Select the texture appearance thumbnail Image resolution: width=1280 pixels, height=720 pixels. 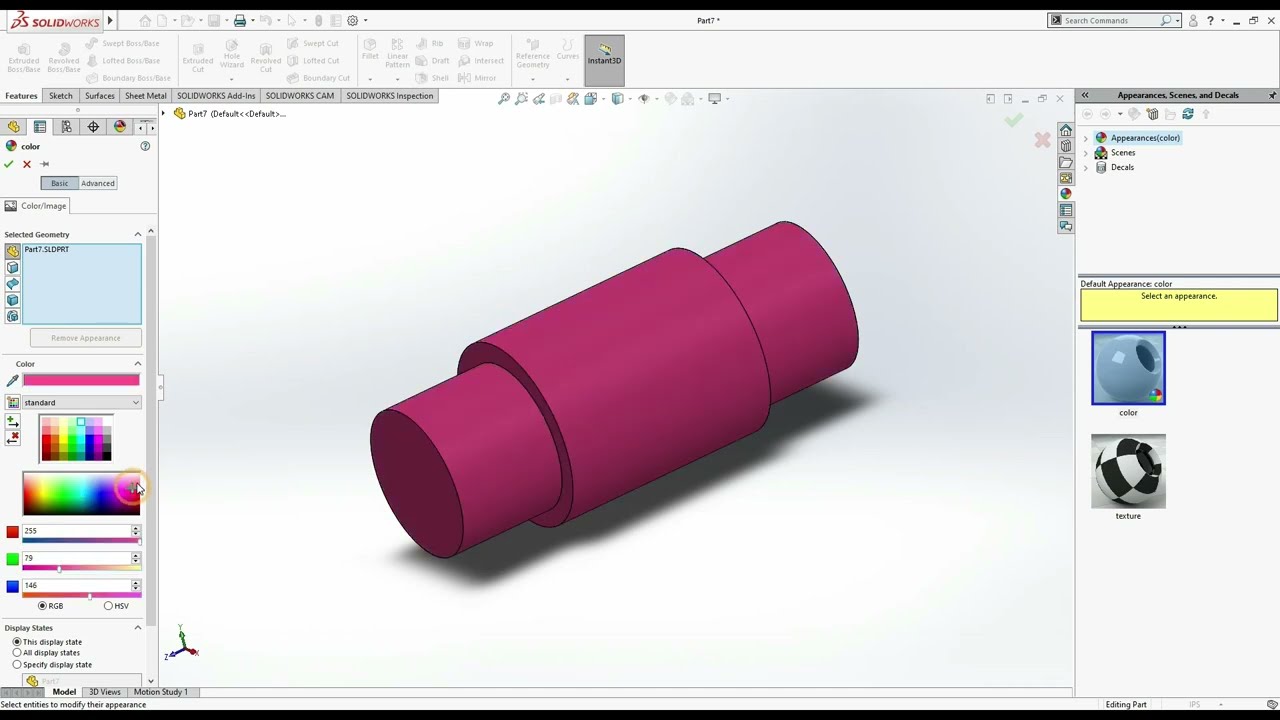1128,471
